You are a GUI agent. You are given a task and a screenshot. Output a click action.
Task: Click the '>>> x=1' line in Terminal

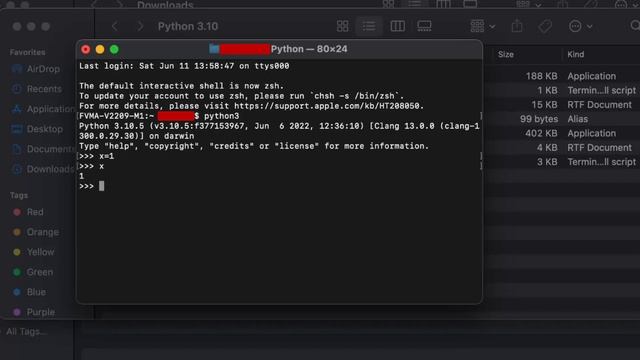click(97, 156)
